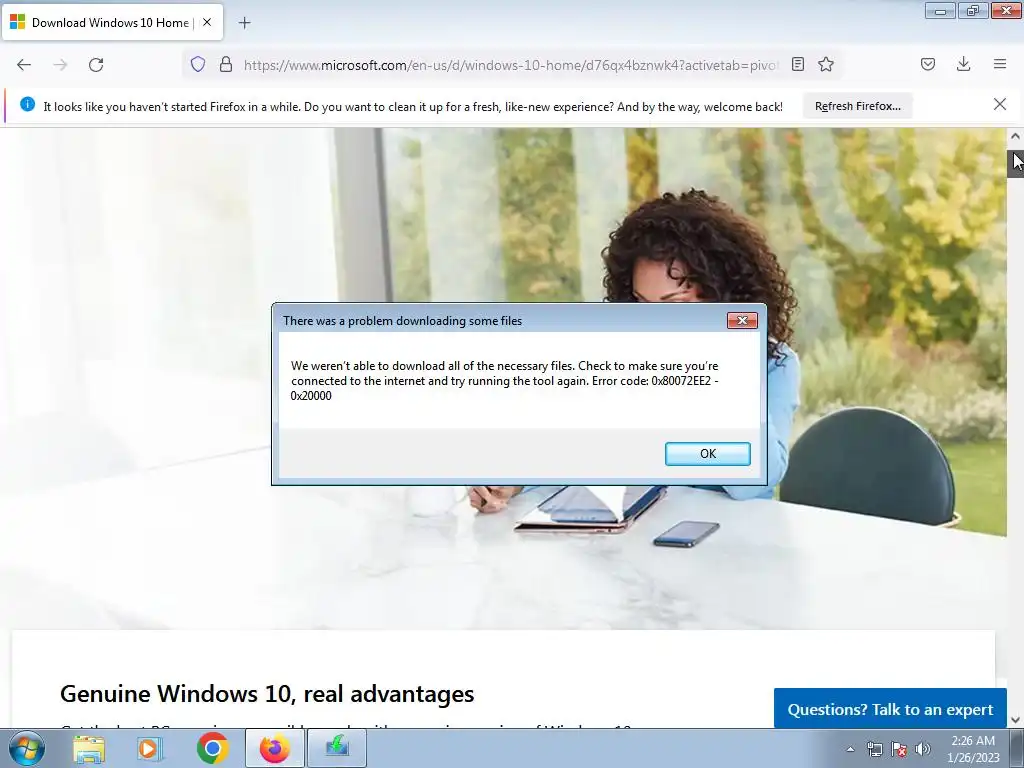The width and height of the screenshot is (1024, 768).
Task: Click the error message text 0x80072EE2
Action: click(680, 381)
